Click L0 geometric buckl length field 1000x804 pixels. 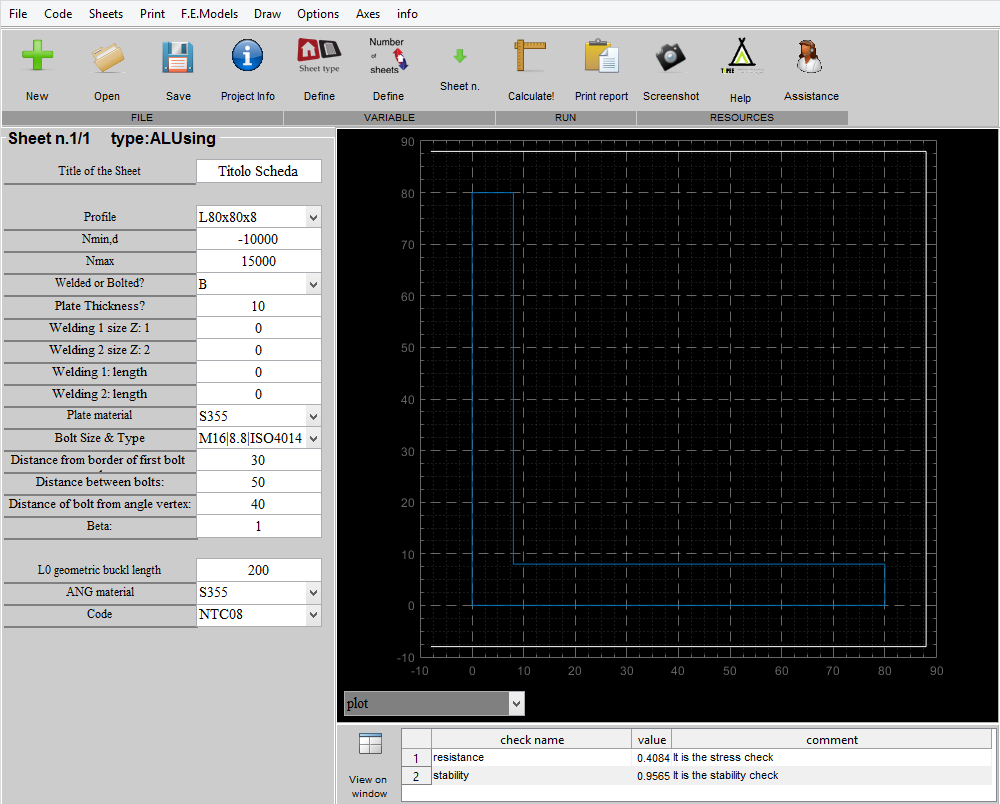tap(258, 570)
